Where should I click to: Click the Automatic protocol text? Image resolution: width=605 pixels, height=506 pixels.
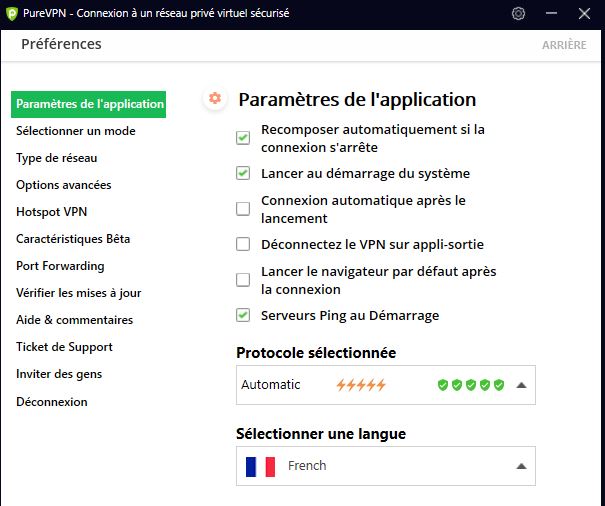pyautogui.click(x=270, y=385)
